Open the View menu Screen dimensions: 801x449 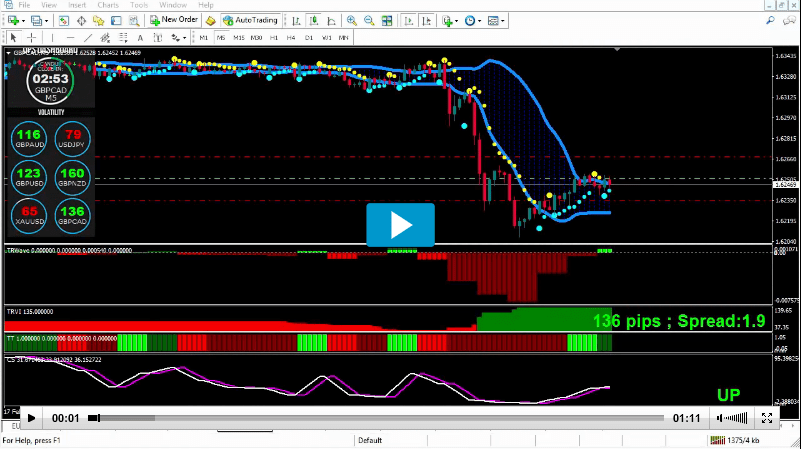[x=49, y=5]
